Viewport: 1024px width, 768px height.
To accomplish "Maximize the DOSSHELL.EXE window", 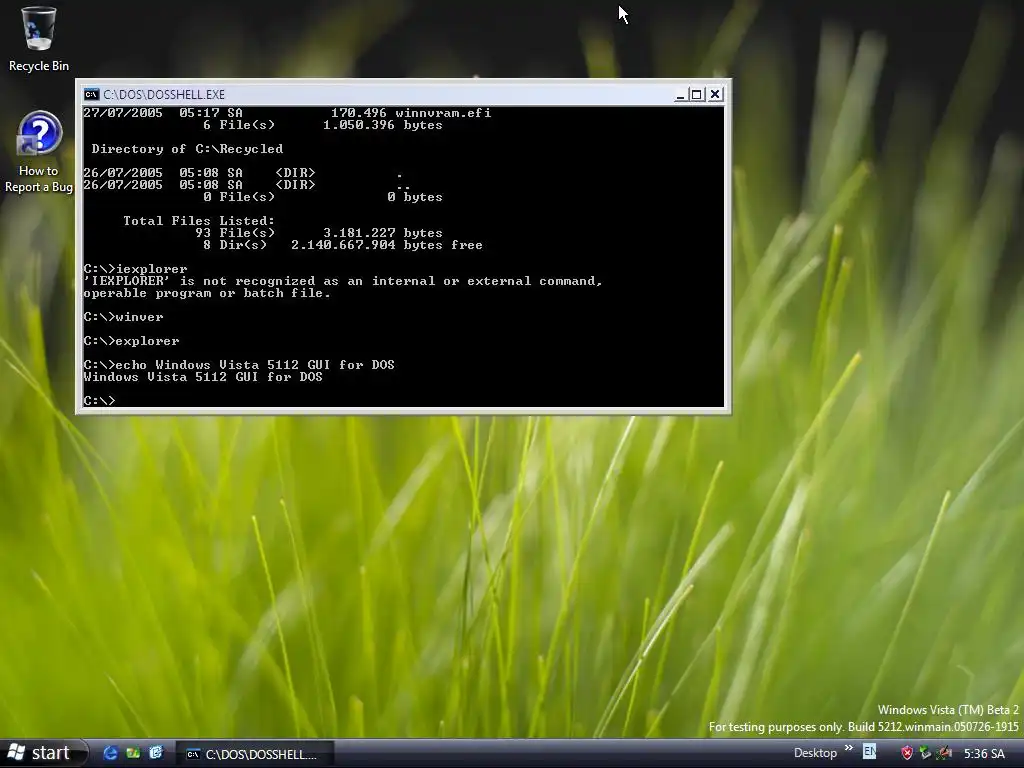I will click(x=697, y=95).
